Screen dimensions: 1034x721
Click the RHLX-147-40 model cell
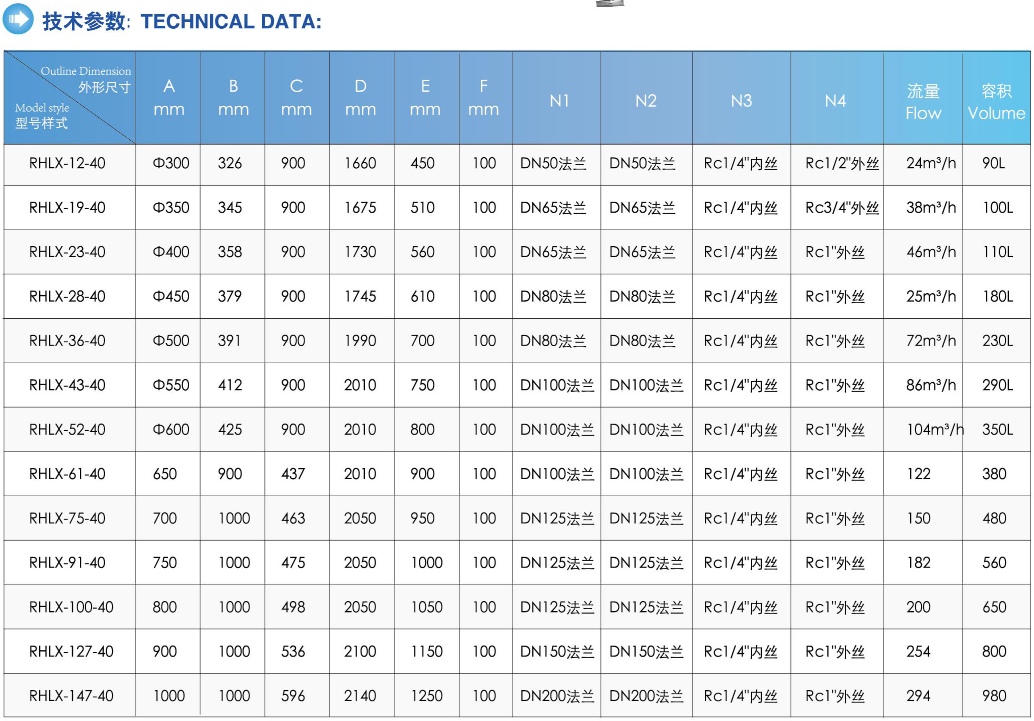tap(71, 695)
